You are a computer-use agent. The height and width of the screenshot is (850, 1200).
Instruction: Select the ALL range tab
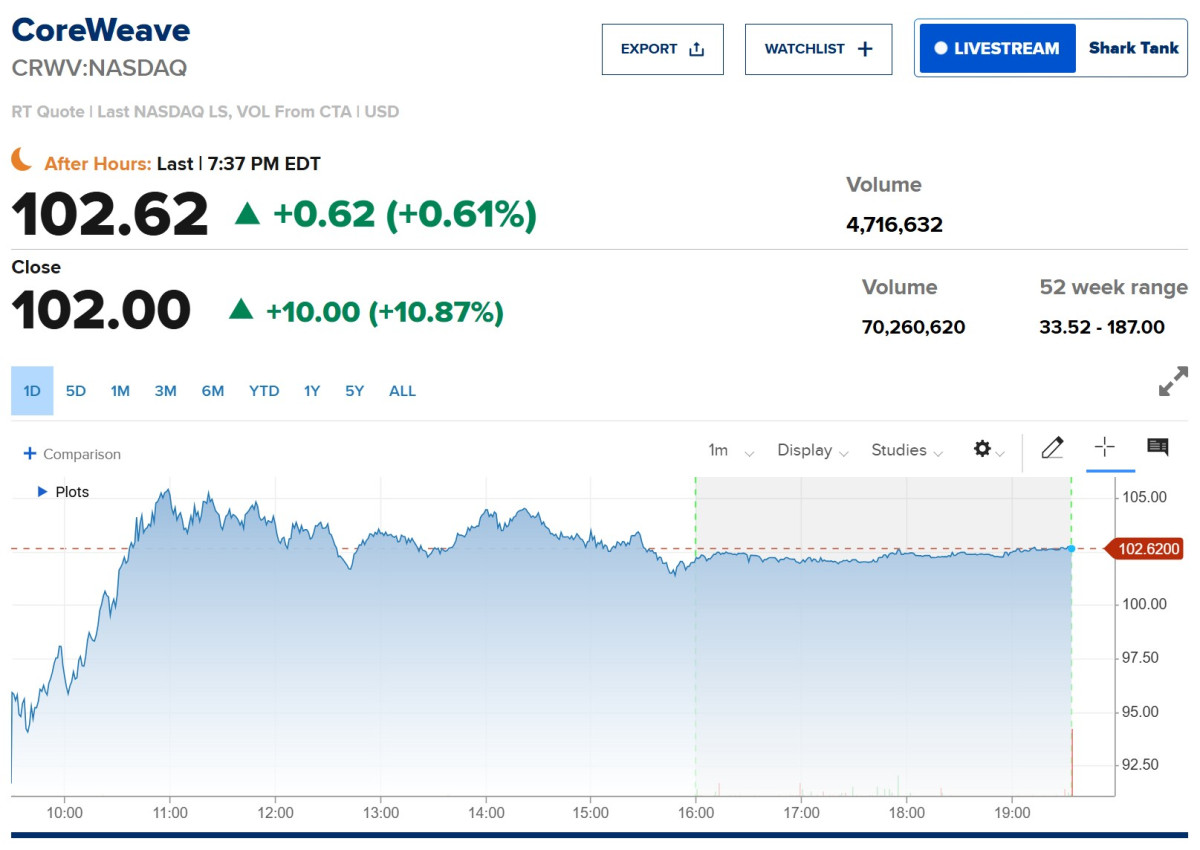coord(402,391)
